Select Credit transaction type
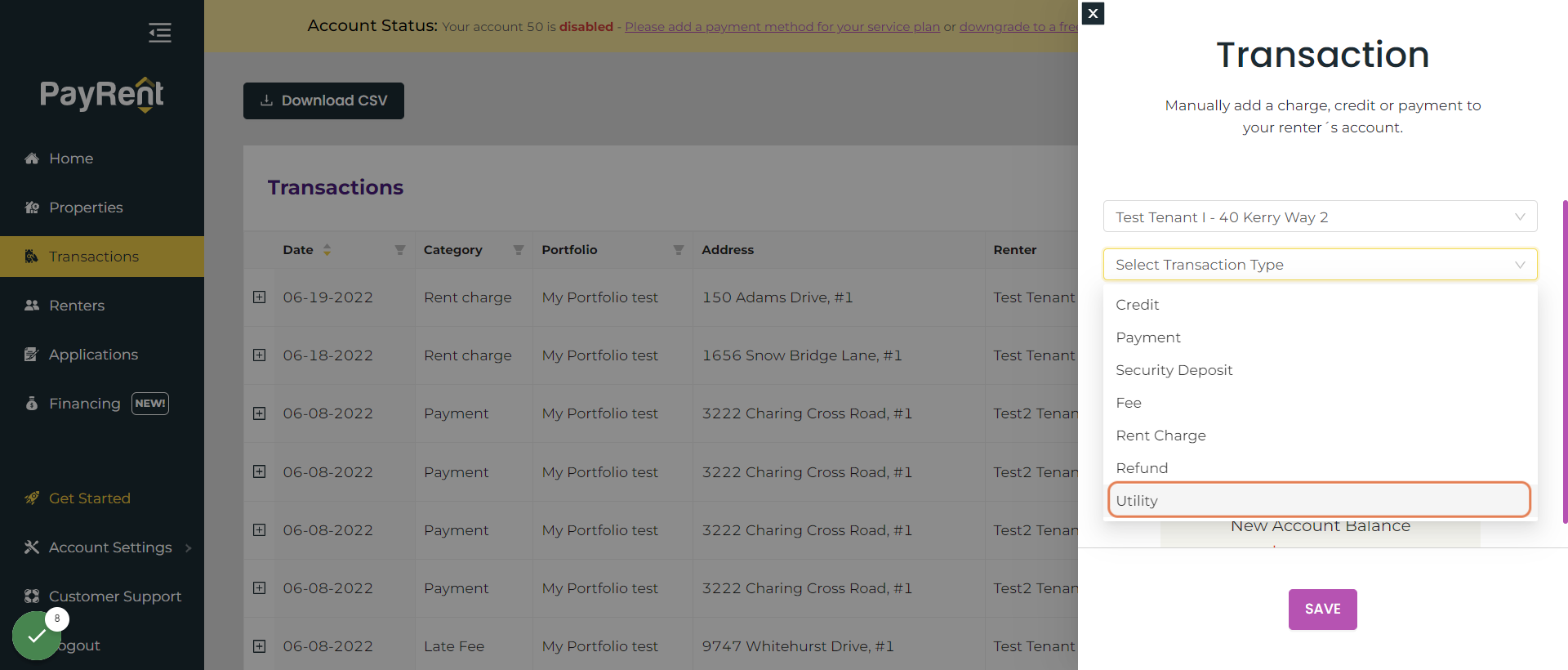The width and height of the screenshot is (1568, 670). (x=1320, y=305)
